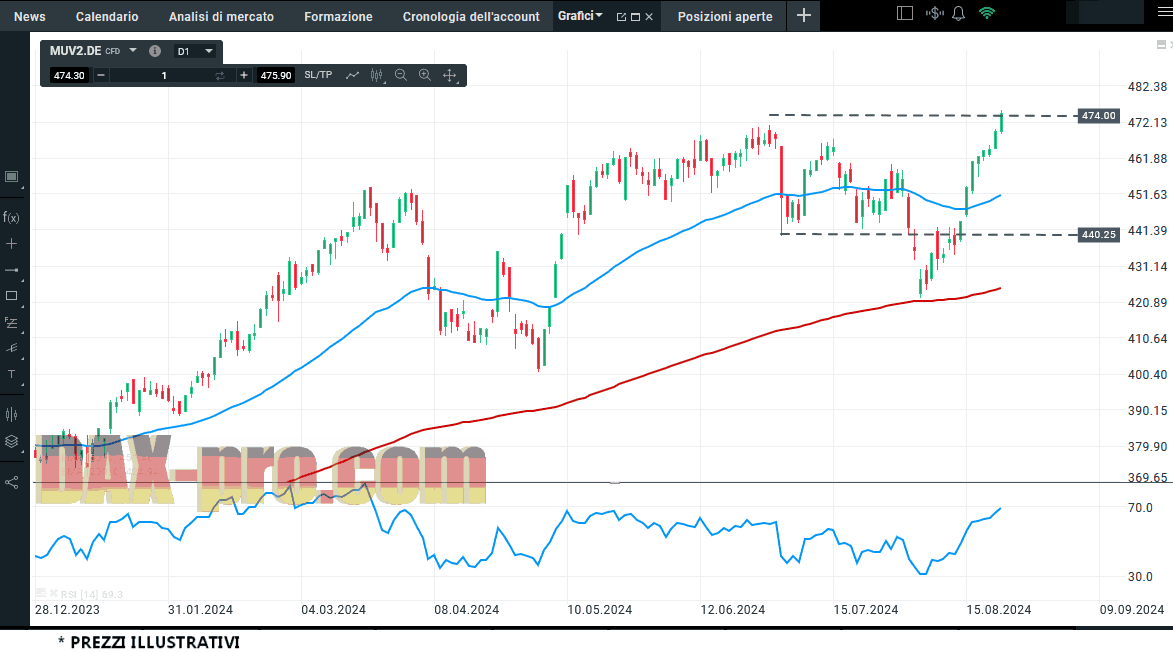The image size is (1173, 653).
Task: Select the crosshair plus tool in sidebar
Action: [x=11, y=244]
